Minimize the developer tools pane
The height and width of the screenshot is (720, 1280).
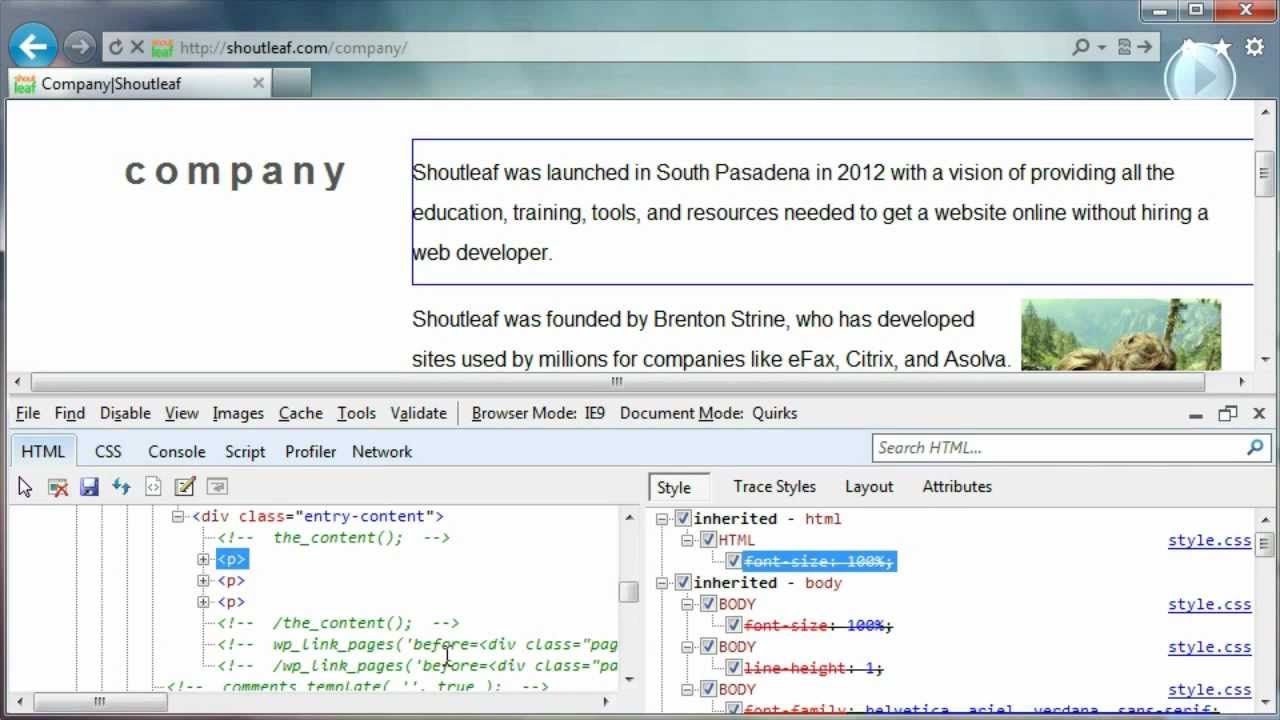[x=1196, y=414]
